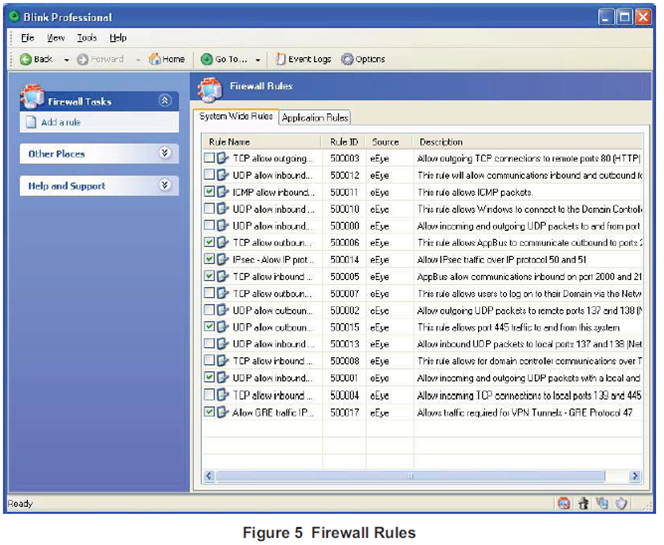This screenshot has height=545, width=664.
Task: Click the status bar shield icon
Action: click(x=621, y=504)
